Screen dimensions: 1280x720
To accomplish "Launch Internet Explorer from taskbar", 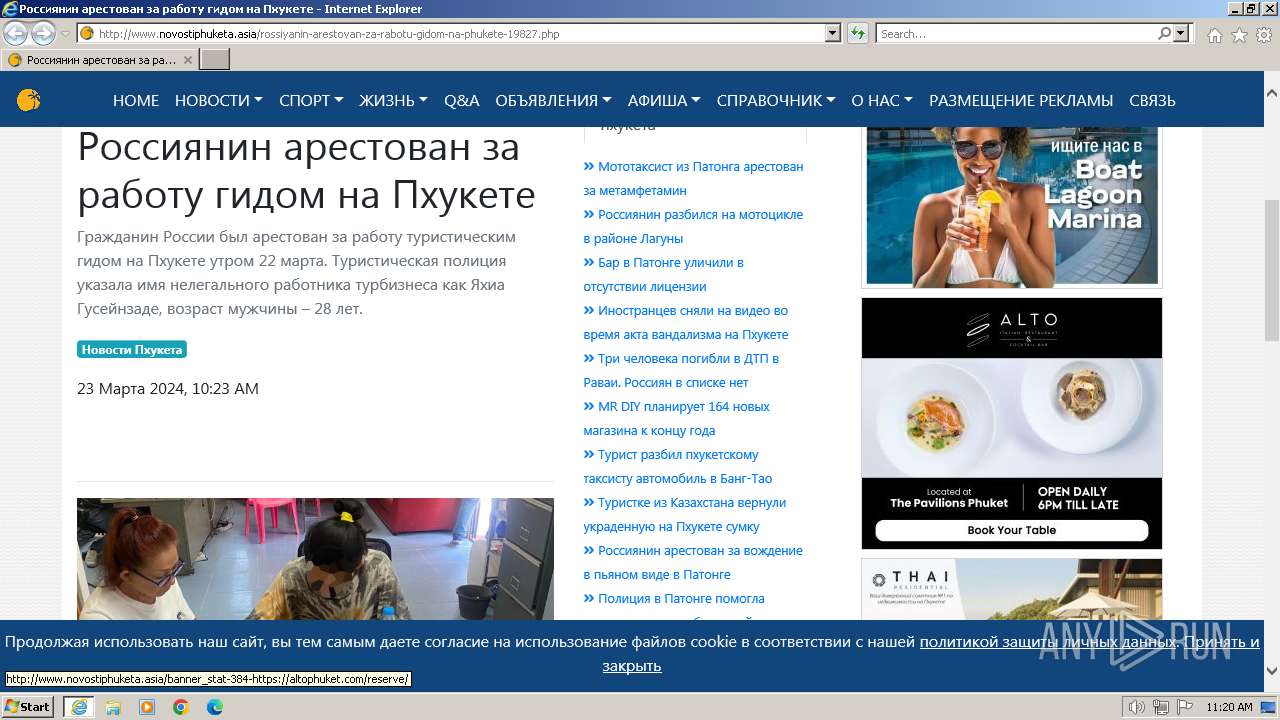I will (78, 707).
